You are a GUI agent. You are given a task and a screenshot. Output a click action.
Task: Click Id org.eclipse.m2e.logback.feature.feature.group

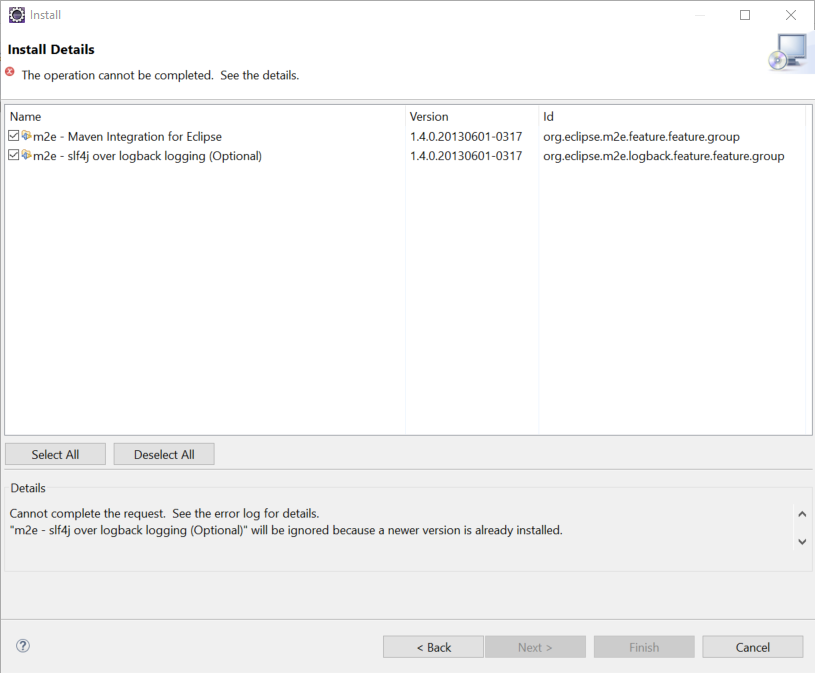[x=664, y=156]
